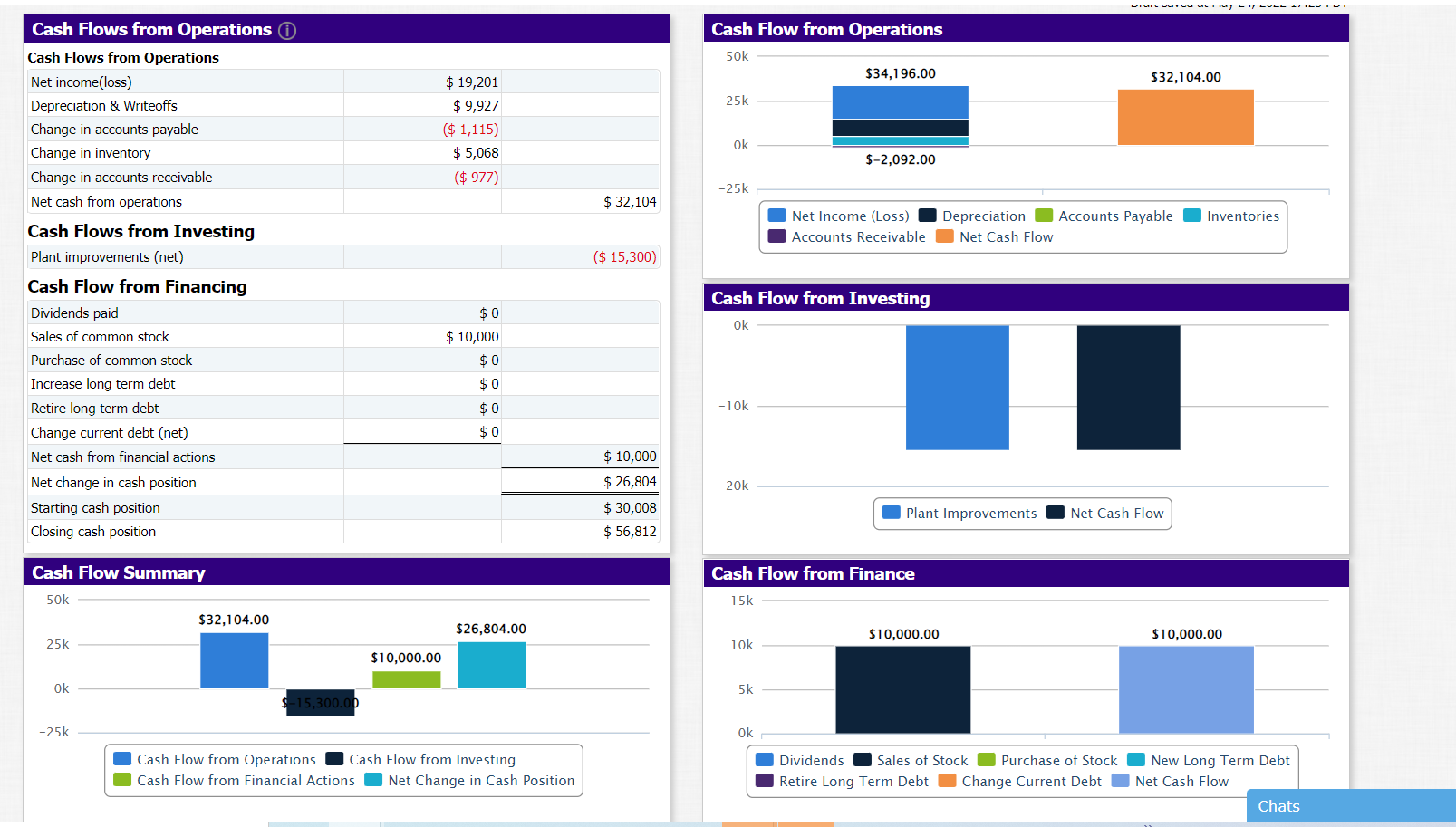Toggle Net Income (Loss) legend in Operations chart
The image size is (1456, 827).
click(x=838, y=216)
